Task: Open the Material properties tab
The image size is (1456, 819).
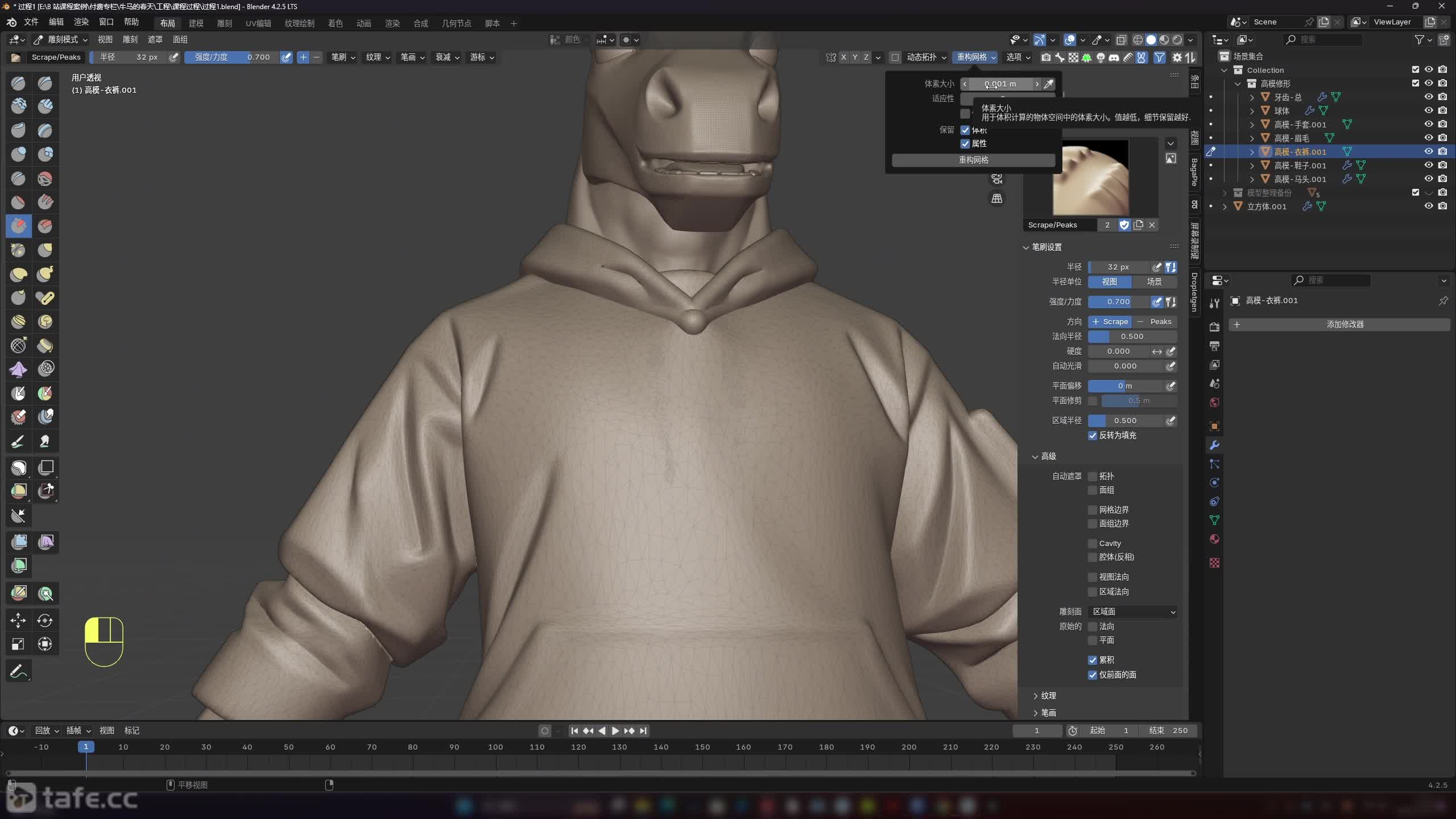Action: pos(1214,539)
